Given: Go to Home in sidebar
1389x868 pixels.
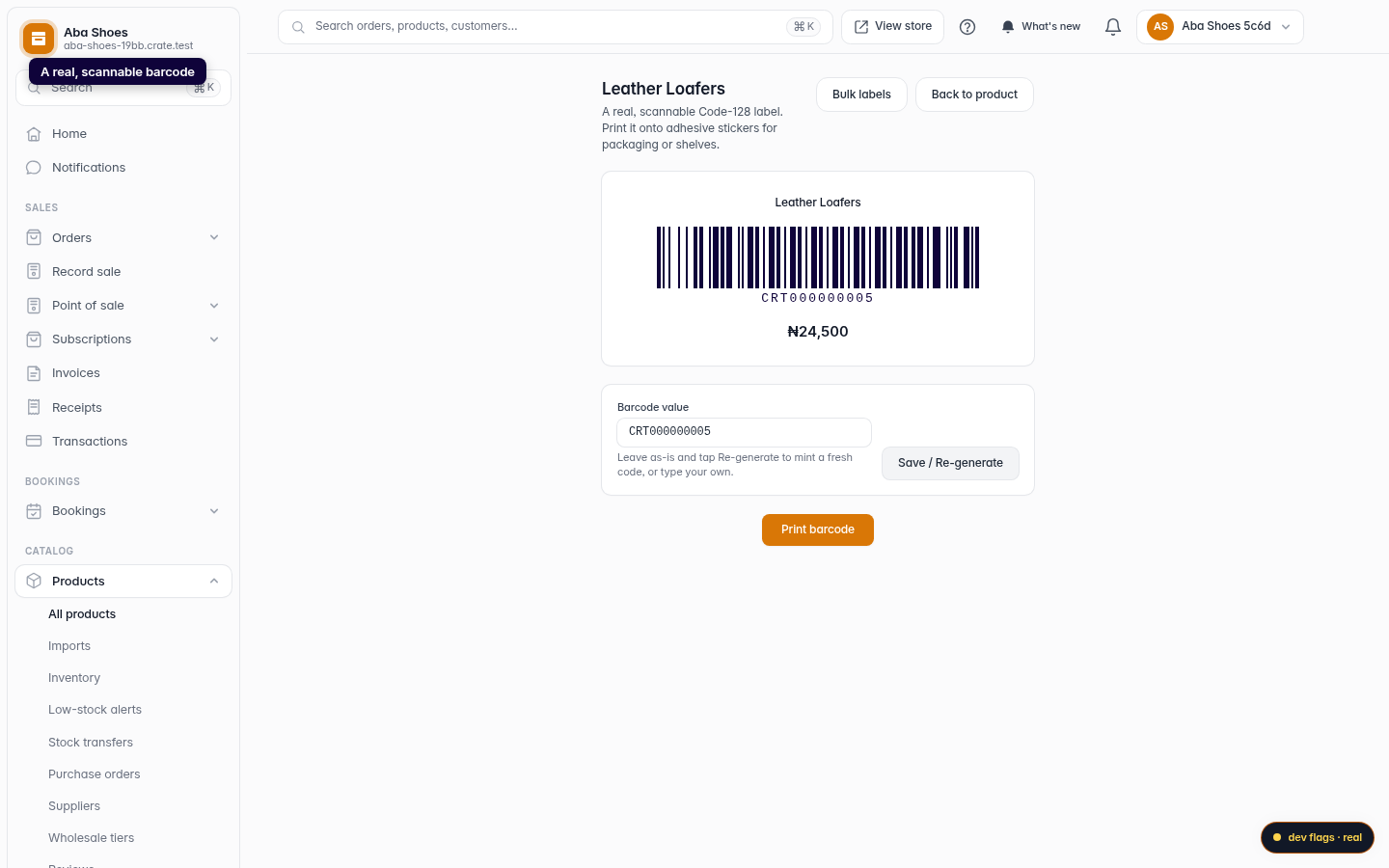Looking at the screenshot, I should point(123,134).
